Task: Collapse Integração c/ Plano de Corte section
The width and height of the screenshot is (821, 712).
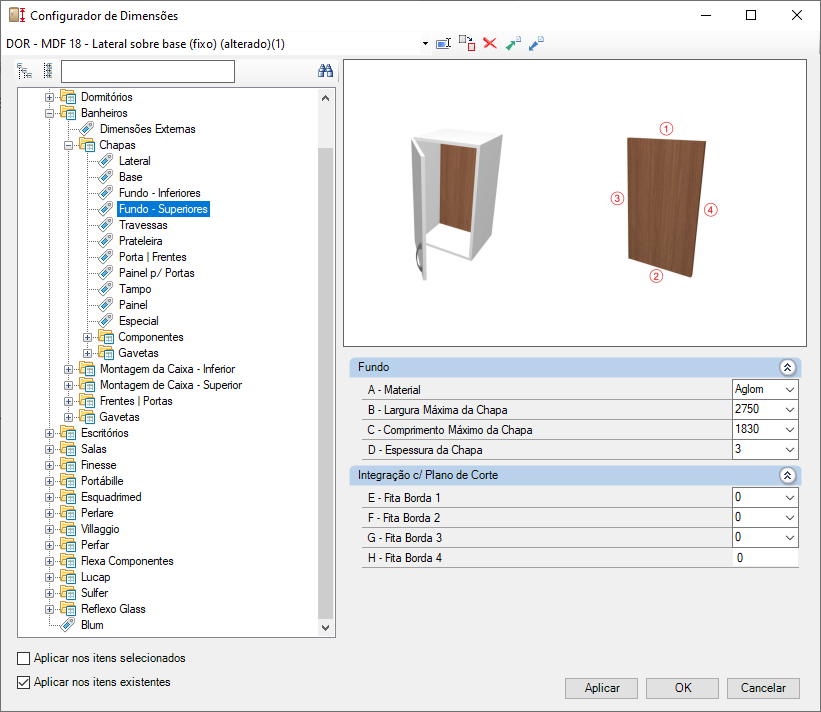Action: [x=787, y=475]
